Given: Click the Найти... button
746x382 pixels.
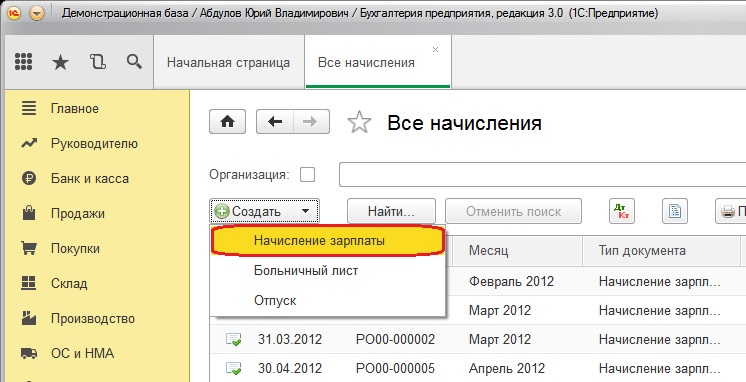Looking at the screenshot, I should [x=391, y=211].
